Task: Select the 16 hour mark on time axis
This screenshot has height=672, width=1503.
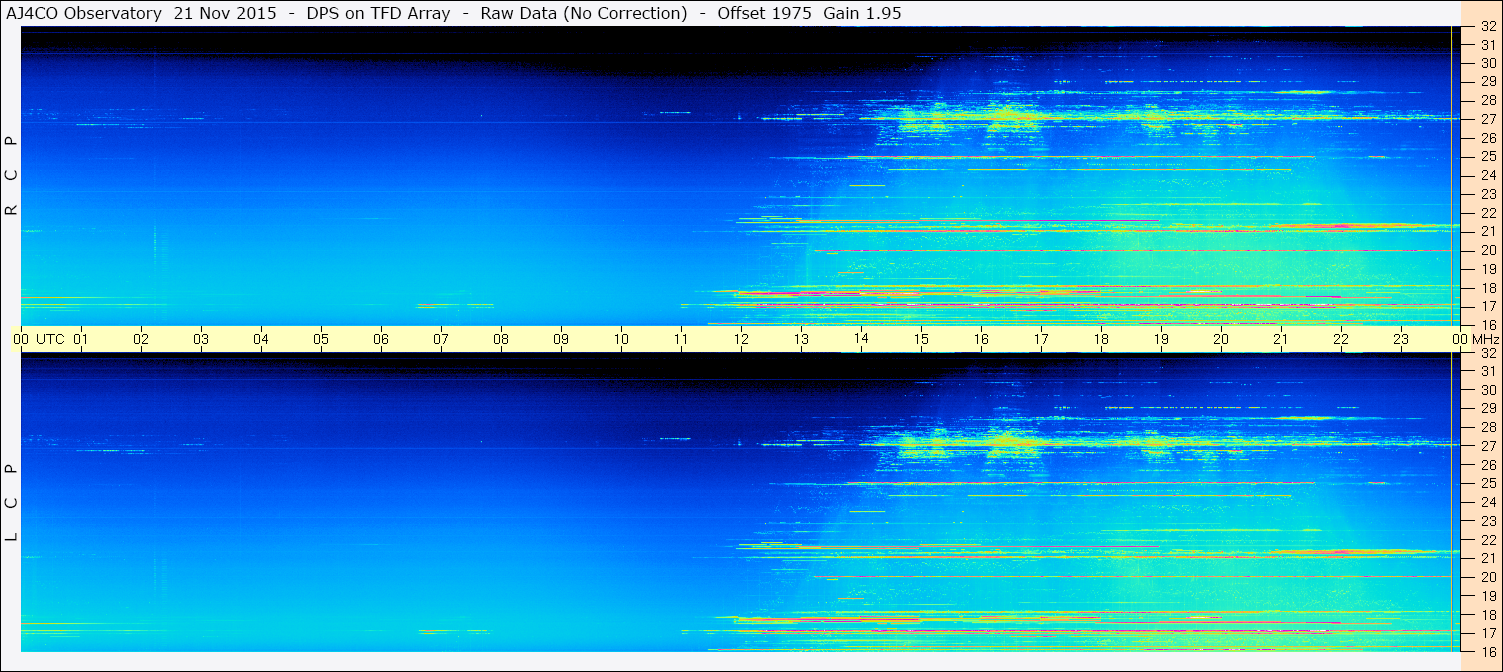Action: coord(981,339)
